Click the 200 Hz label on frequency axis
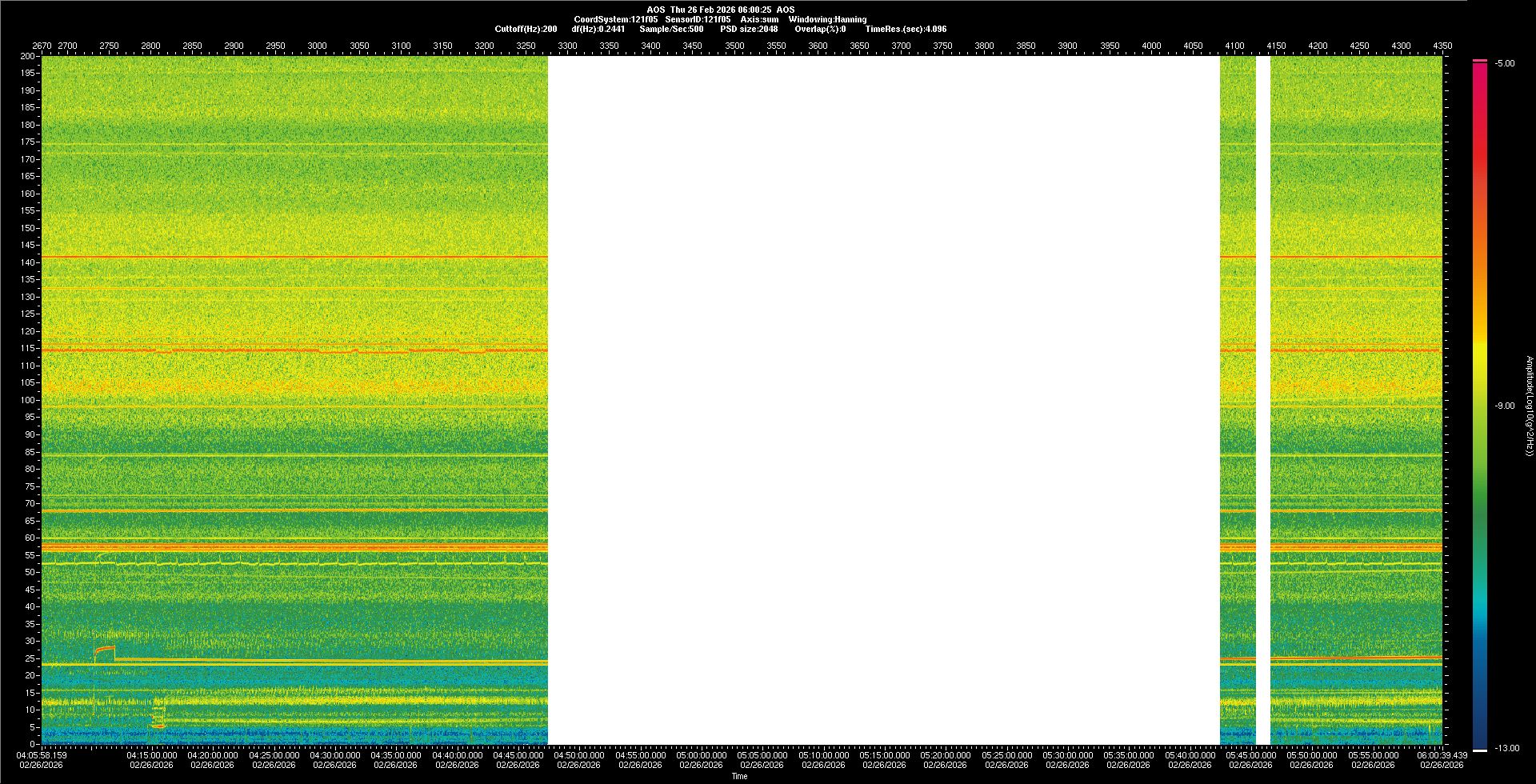The width and height of the screenshot is (1536, 784). pyautogui.click(x=27, y=56)
